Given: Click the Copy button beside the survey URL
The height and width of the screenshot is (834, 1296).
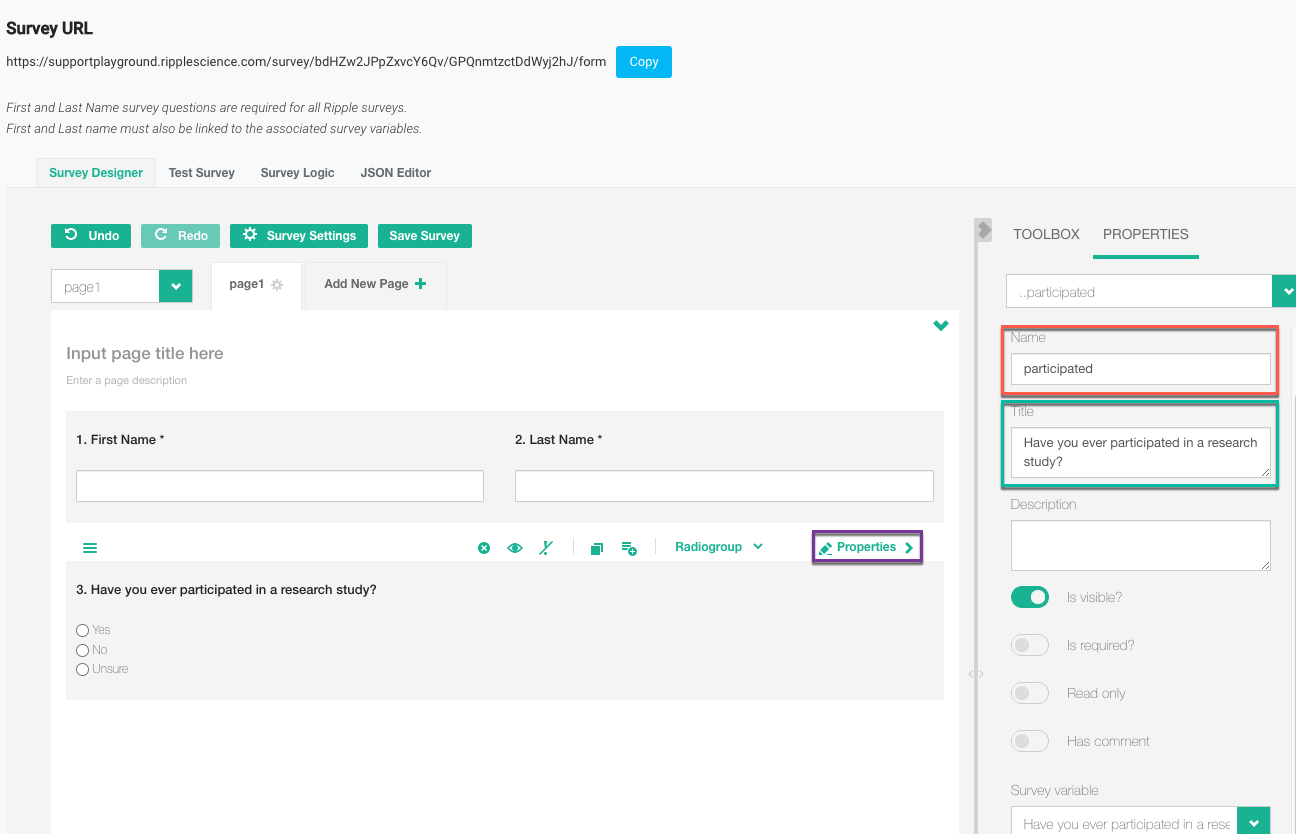Looking at the screenshot, I should 643,62.
